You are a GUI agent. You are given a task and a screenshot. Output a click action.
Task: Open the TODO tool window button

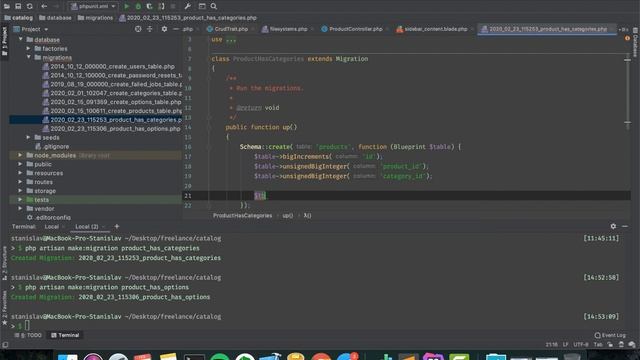(x=28, y=335)
